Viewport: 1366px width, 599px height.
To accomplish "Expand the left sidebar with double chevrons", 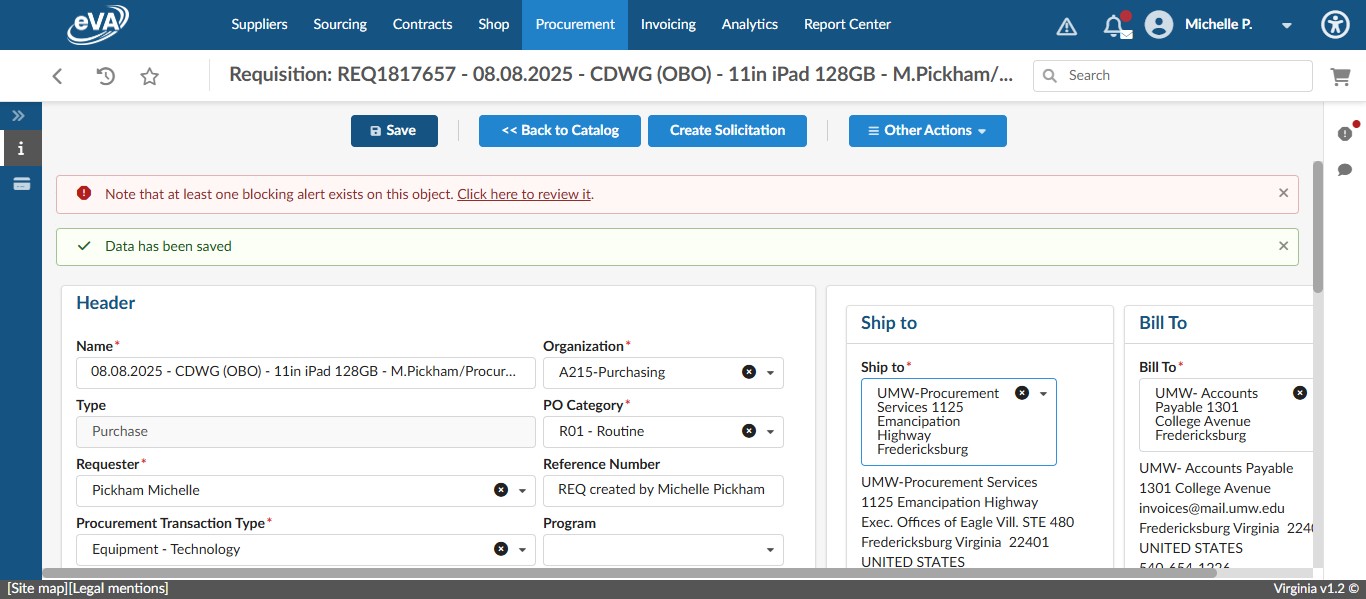I will (x=17, y=115).
